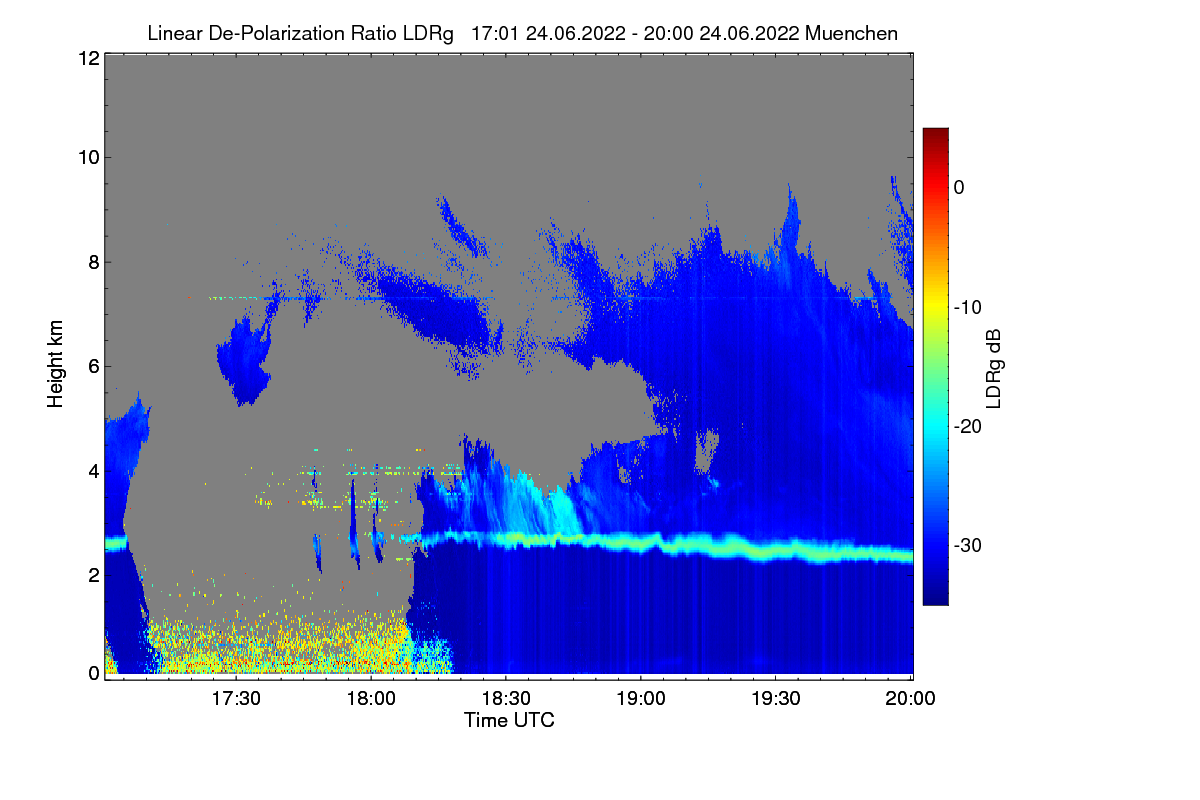Click the height axis label 4

(x=92, y=470)
